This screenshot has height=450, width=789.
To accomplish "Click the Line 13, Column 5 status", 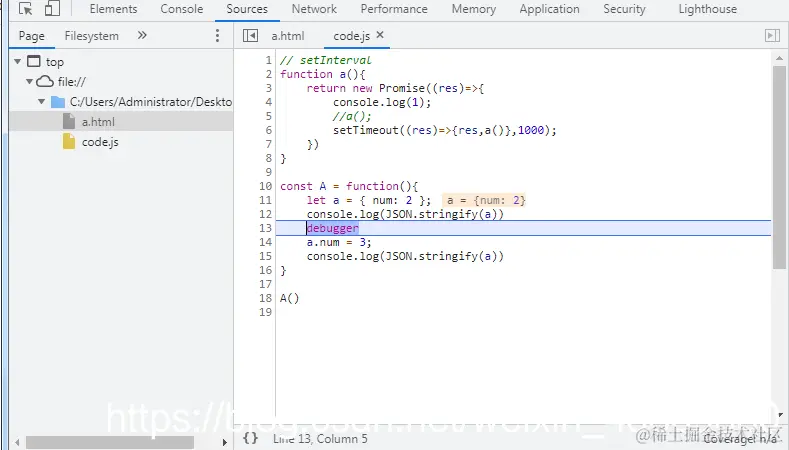I will click(320, 439).
